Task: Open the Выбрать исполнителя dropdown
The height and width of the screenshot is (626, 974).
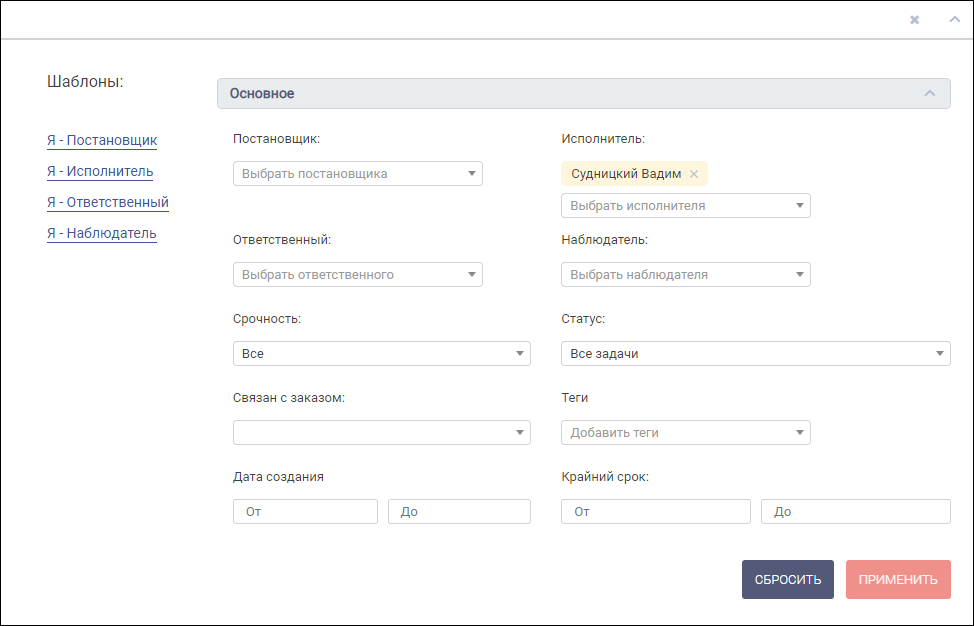Action: coord(686,206)
